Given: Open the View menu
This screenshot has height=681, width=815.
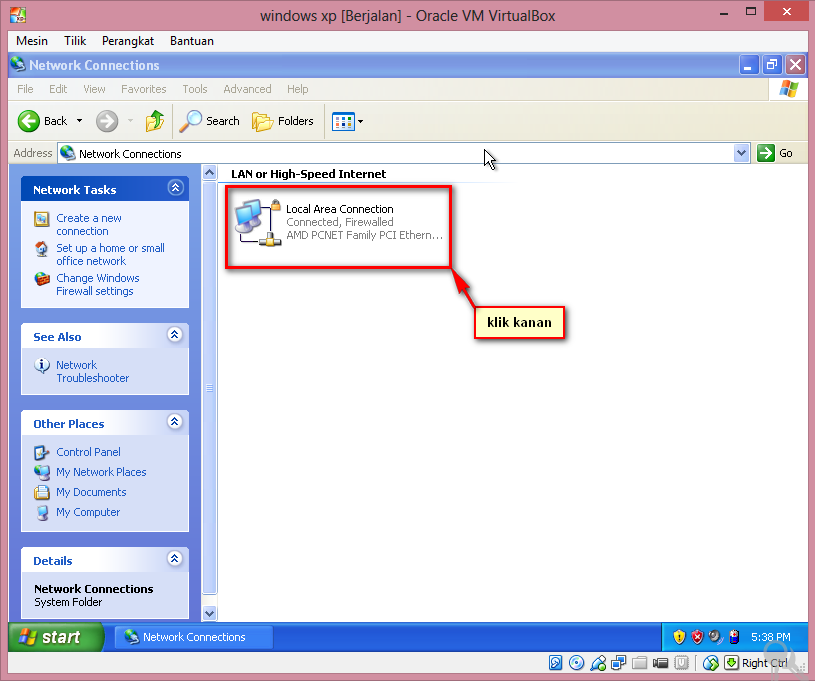Looking at the screenshot, I should [95, 89].
